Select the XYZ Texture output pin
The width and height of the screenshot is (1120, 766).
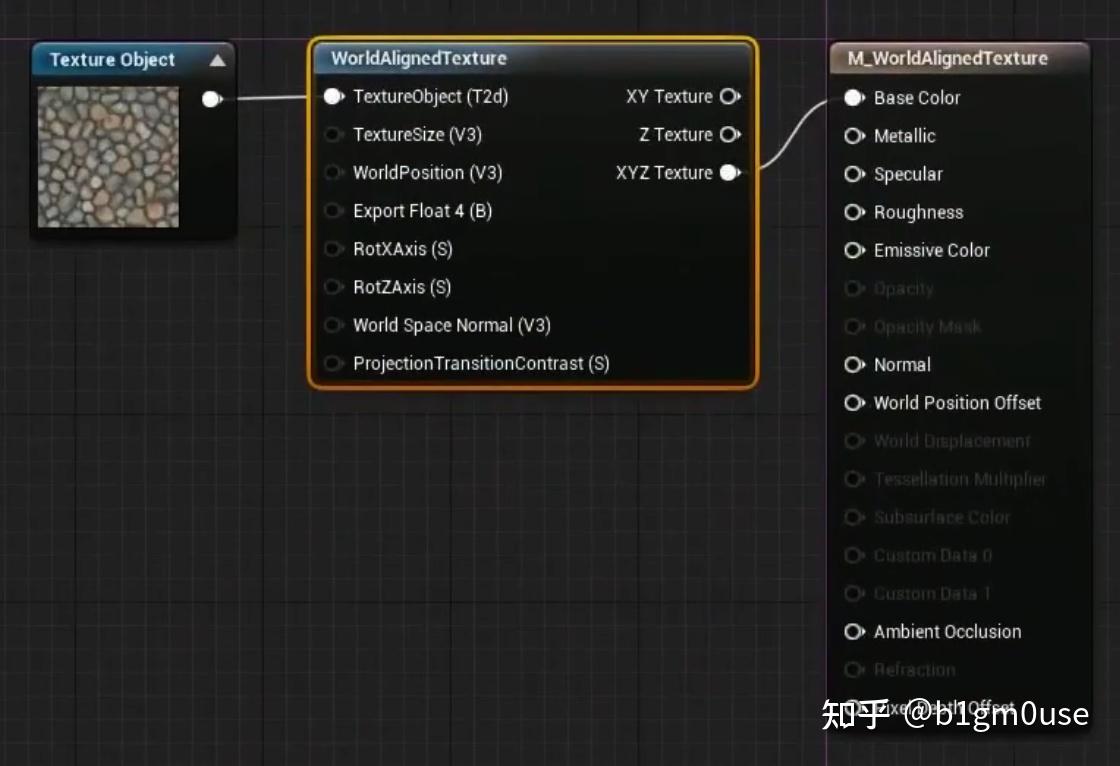coord(729,172)
